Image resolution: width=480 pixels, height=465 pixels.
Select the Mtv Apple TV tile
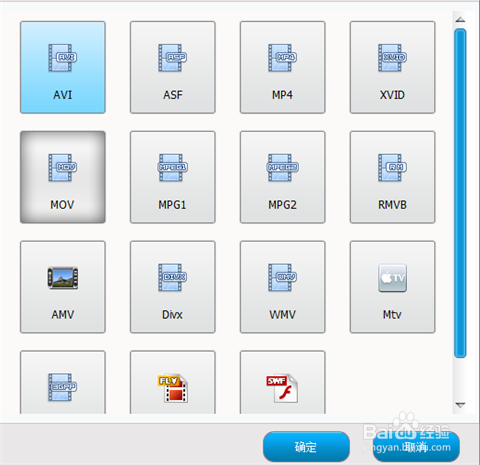click(392, 287)
